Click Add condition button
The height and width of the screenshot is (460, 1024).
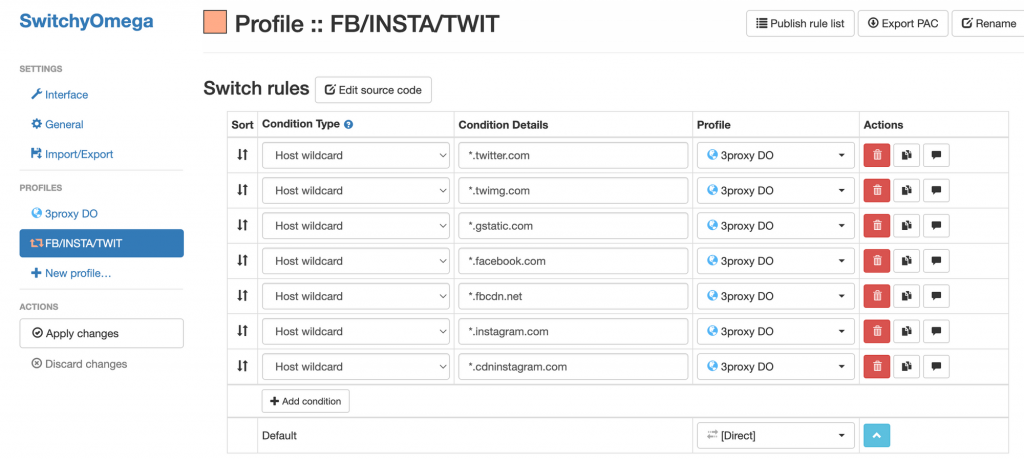coord(306,401)
